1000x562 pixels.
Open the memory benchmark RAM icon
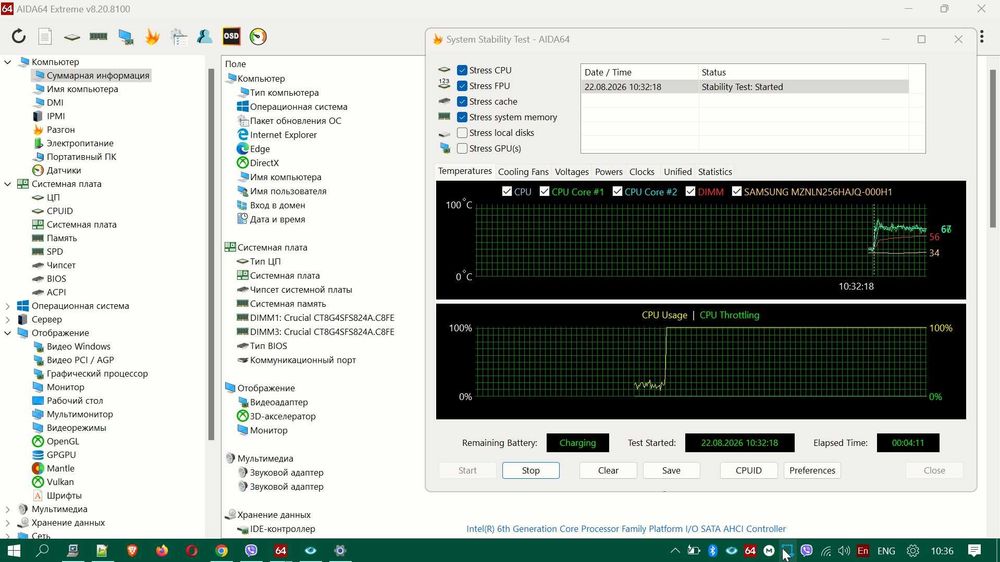click(x=98, y=36)
